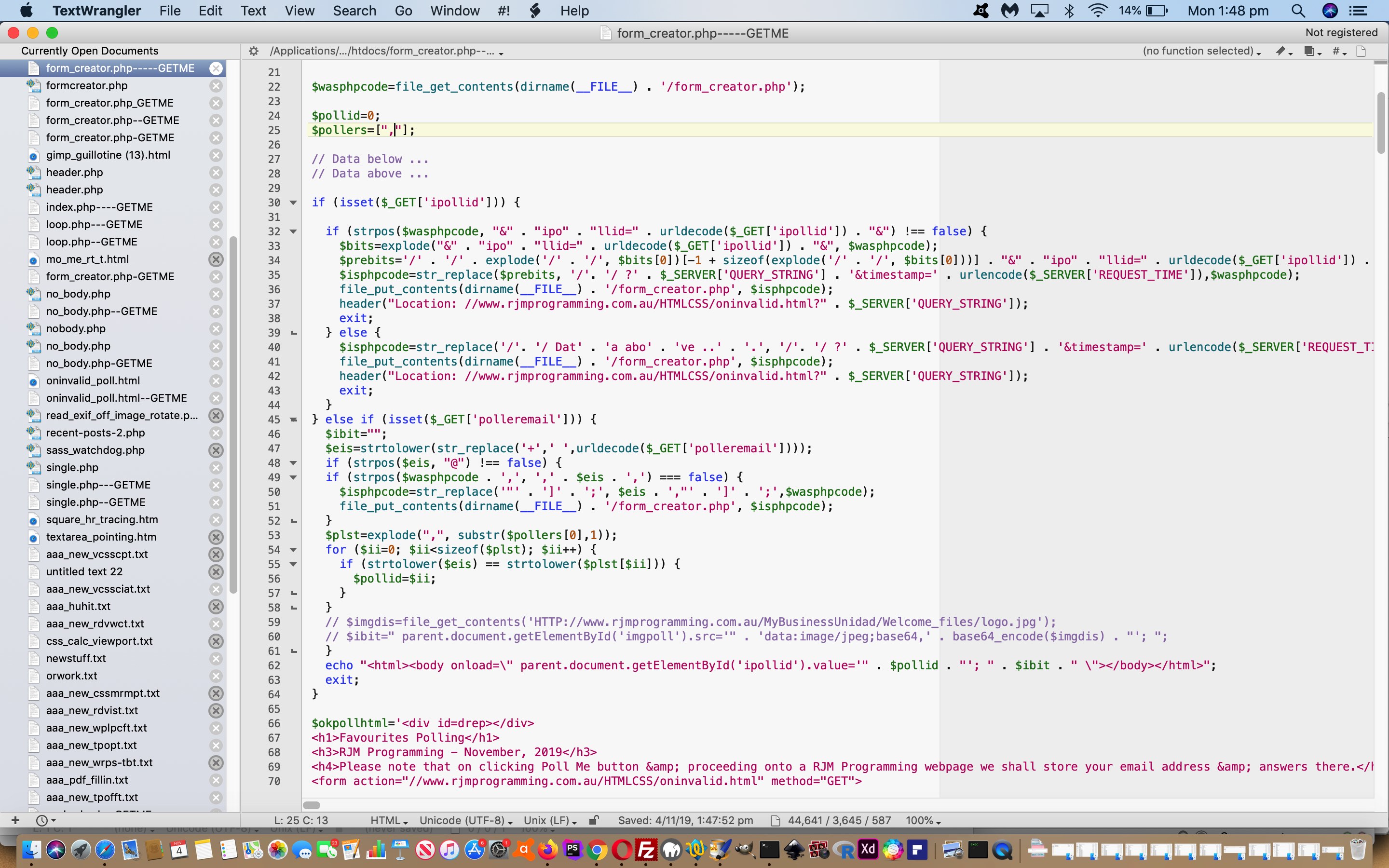This screenshot has width=1389, height=868.
Task: Toggle the document lock icon in status bar
Action: pyautogui.click(x=594, y=820)
